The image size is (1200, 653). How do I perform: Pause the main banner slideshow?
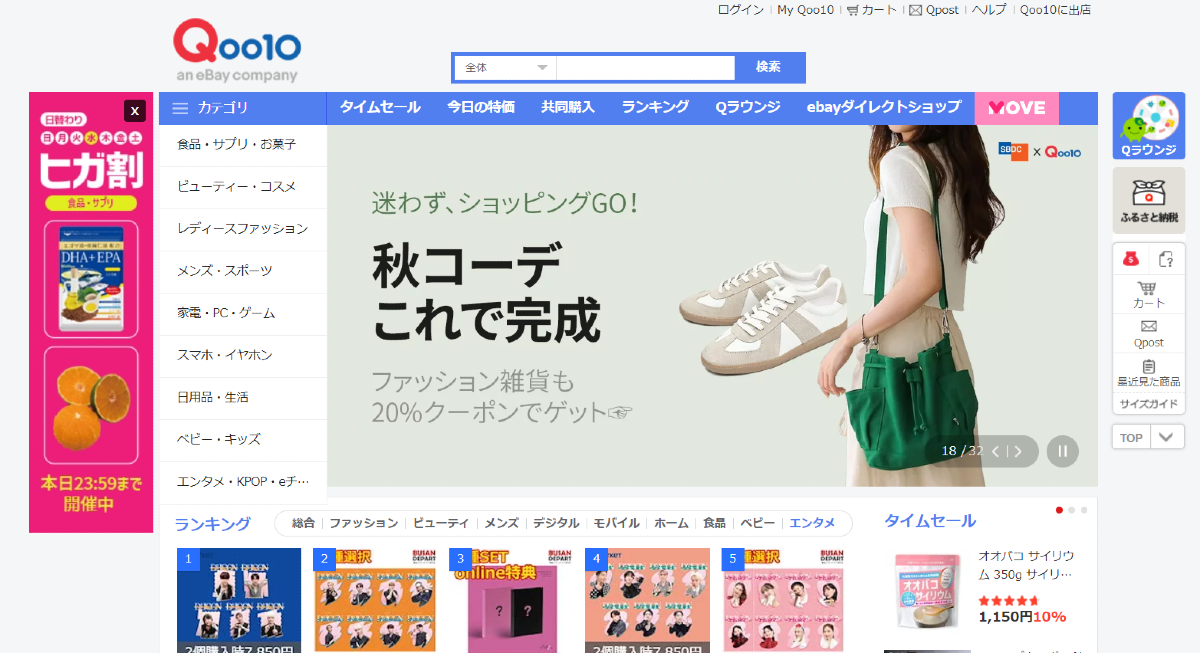[1062, 451]
